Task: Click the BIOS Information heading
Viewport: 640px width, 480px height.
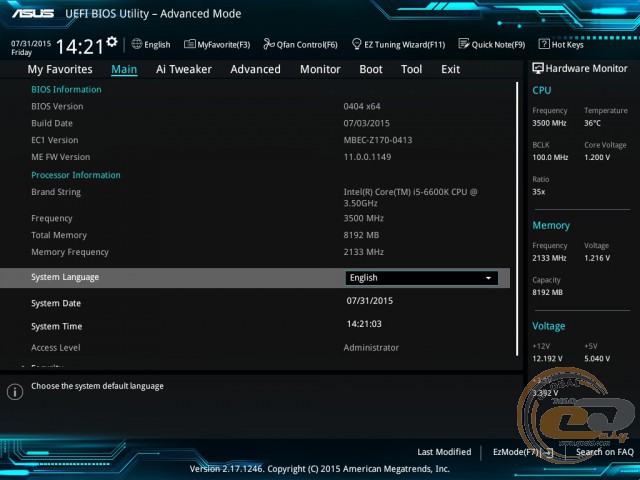Action: (x=66, y=90)
